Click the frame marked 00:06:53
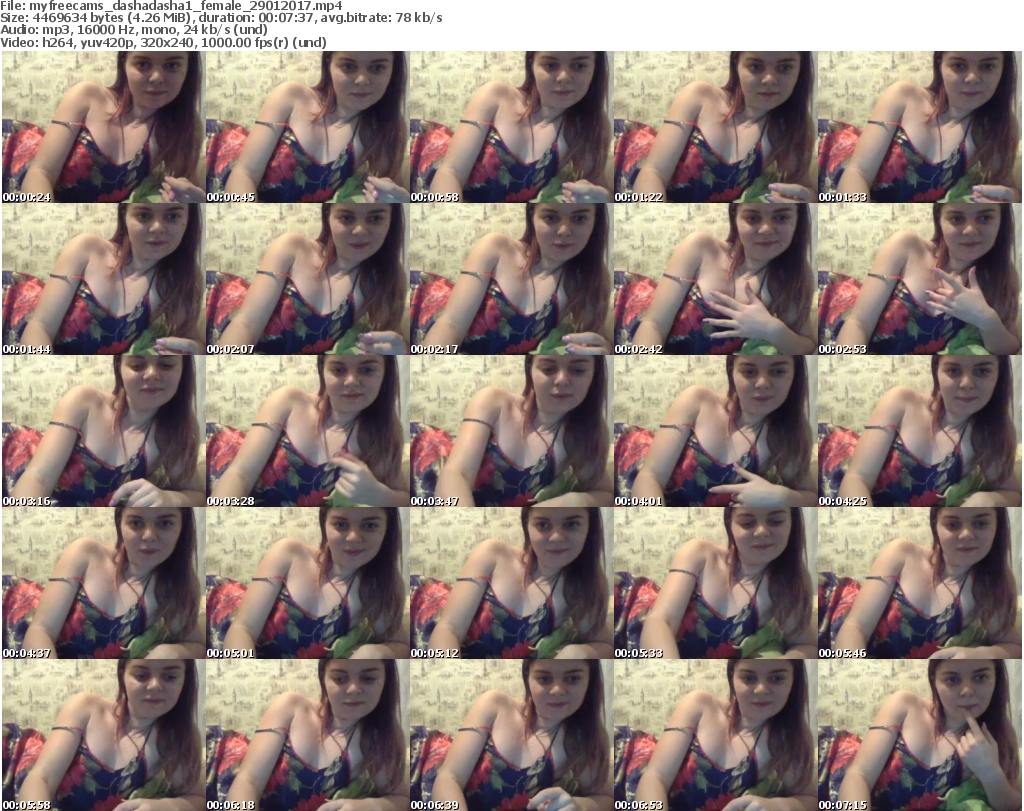 coord(716,735)
